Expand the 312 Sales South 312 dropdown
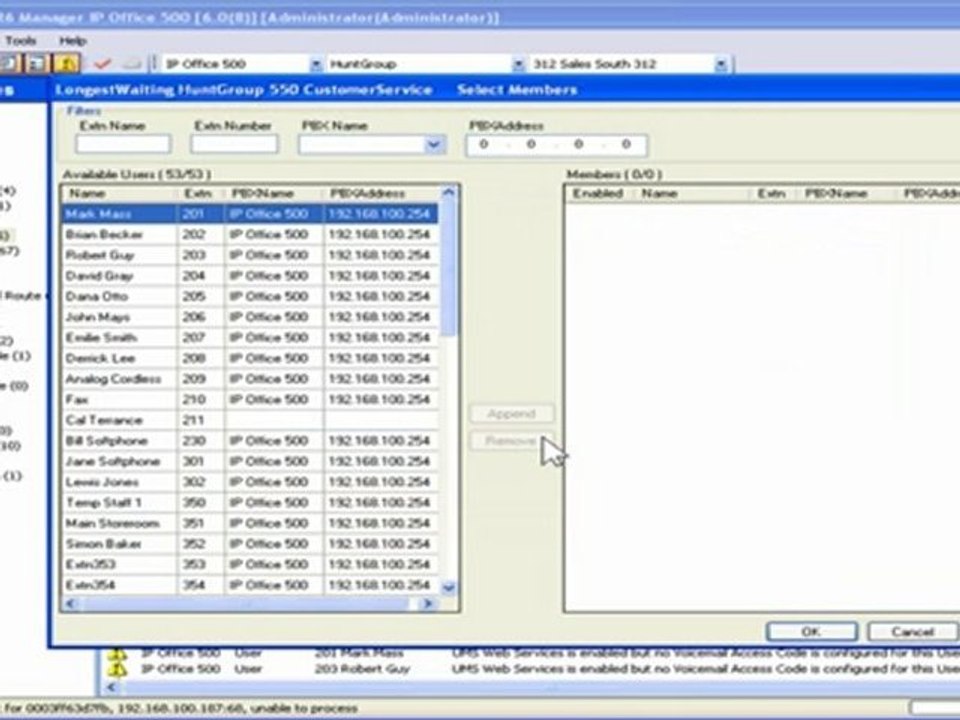Image resolution: width=960 pixels, height=720 pixels. pos(721,64)
